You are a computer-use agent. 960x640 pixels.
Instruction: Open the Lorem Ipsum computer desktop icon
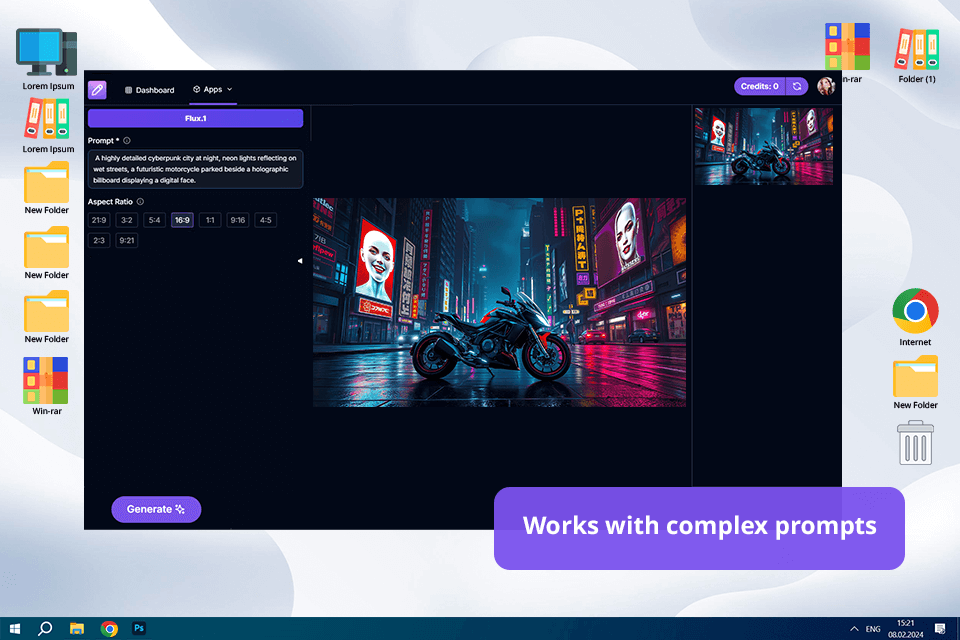pos(47,59)
